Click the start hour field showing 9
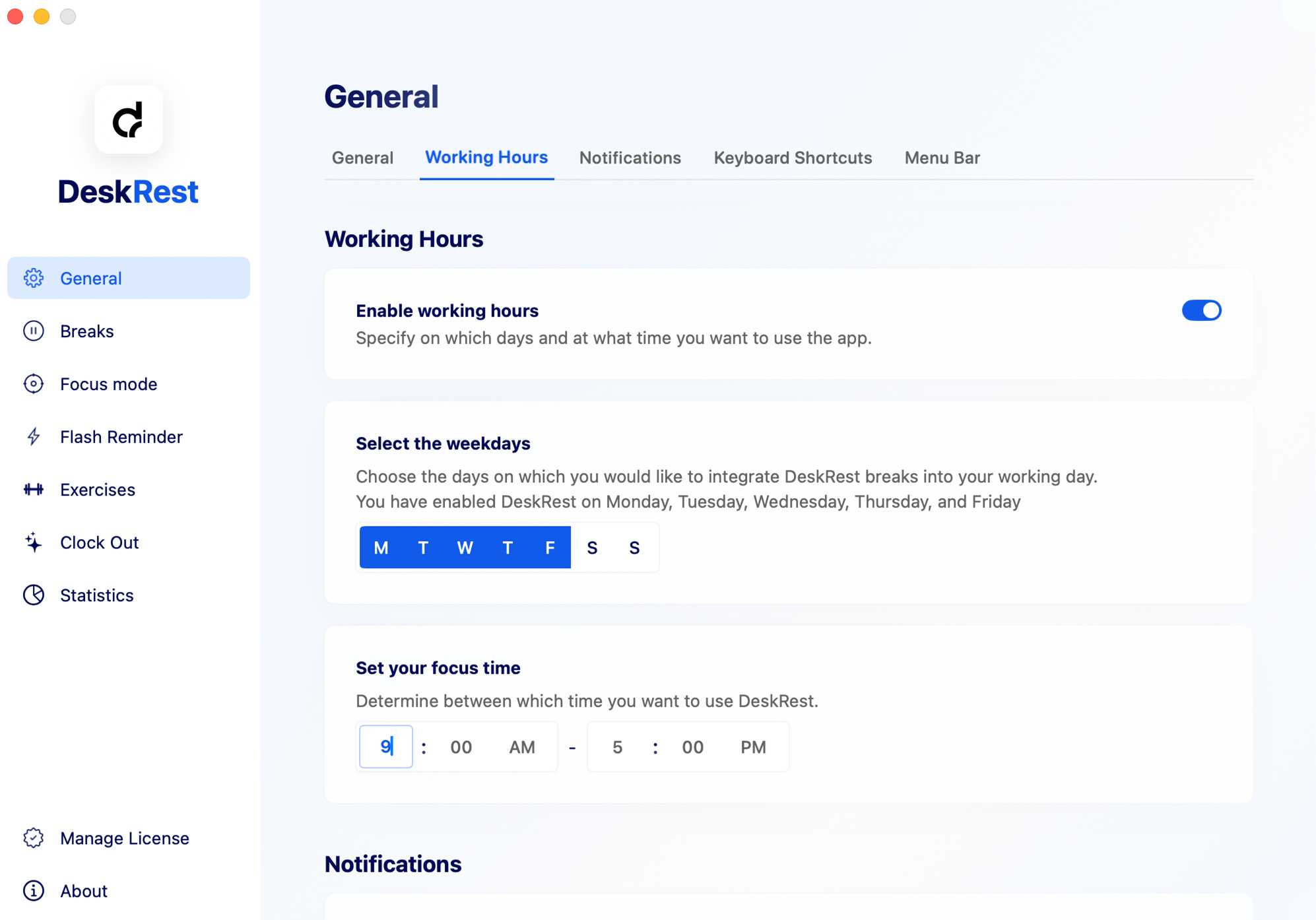The image size is (1316, 920). [x=386, y=746]
